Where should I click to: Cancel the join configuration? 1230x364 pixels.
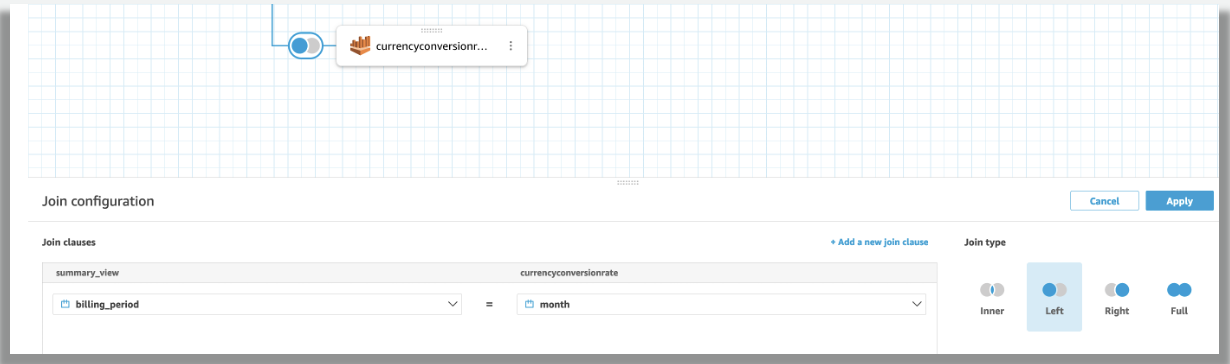[x=1104, y=201]
